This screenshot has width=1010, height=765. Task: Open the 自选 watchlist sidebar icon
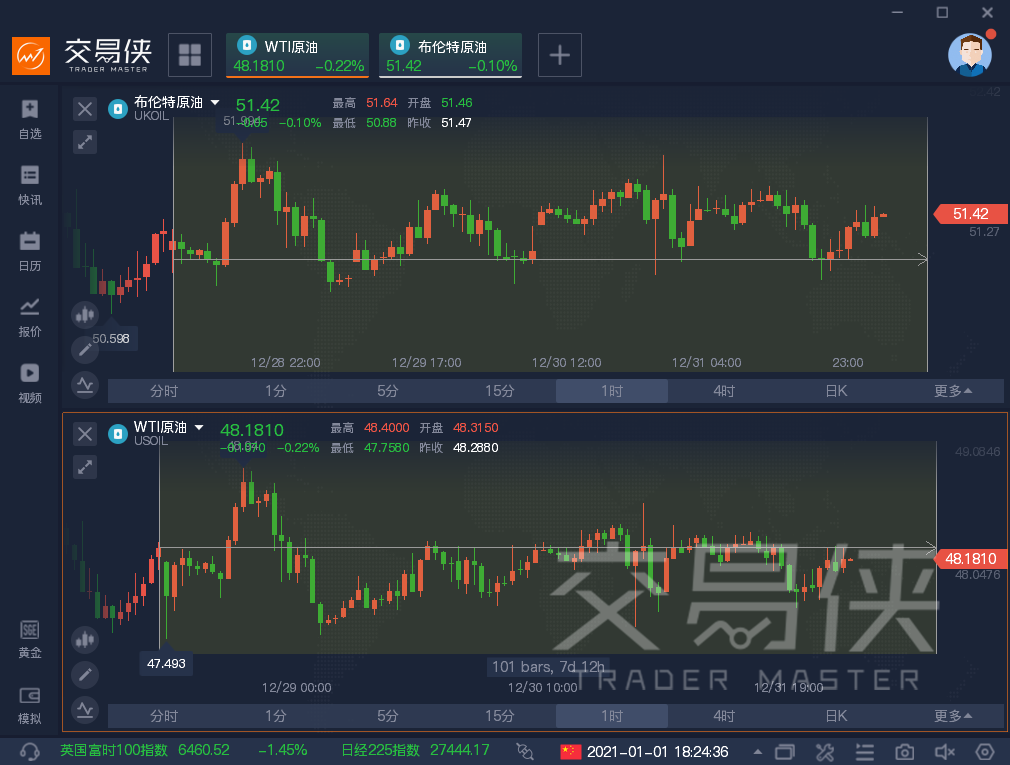[30, 120]
